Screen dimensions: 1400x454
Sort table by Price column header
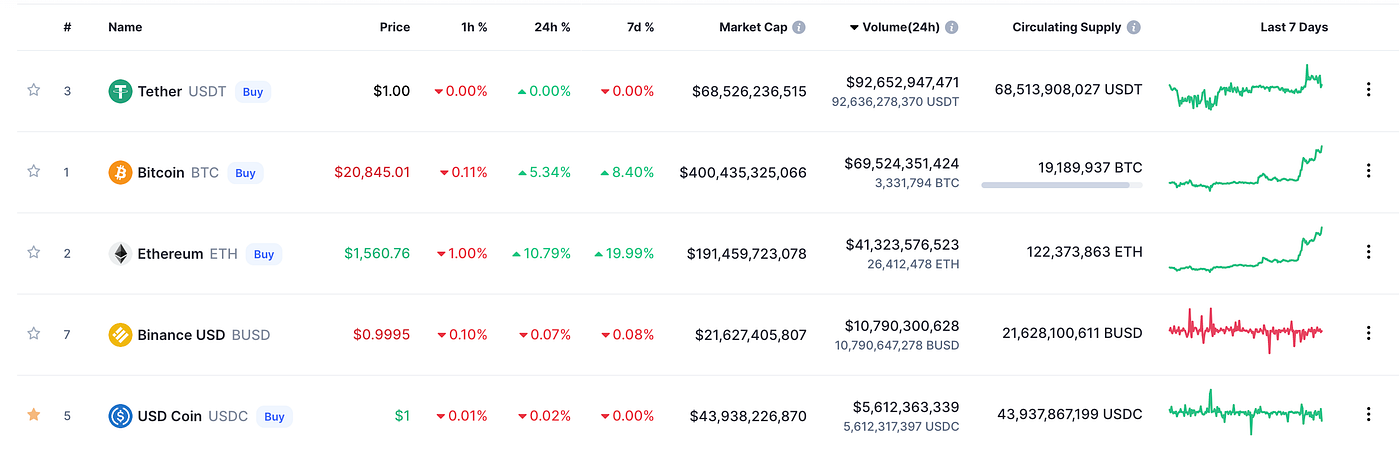(395, 27)
